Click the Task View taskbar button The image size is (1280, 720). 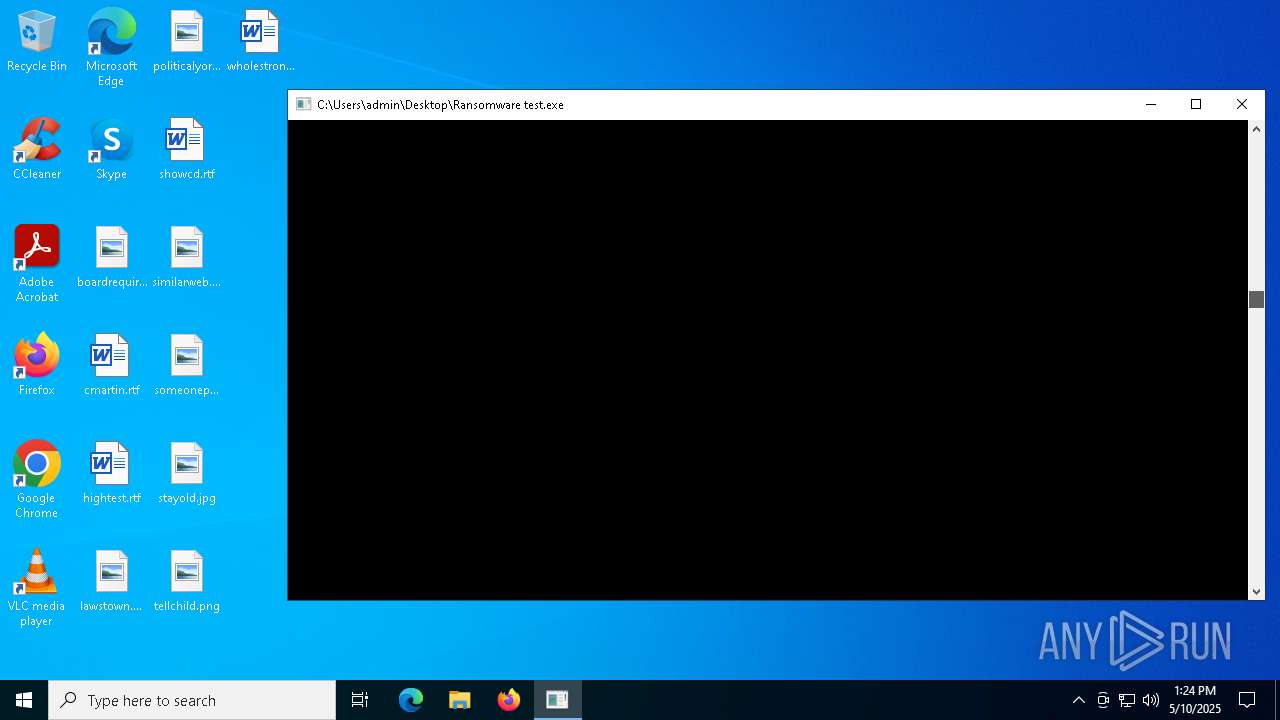(x=360, y=700)
